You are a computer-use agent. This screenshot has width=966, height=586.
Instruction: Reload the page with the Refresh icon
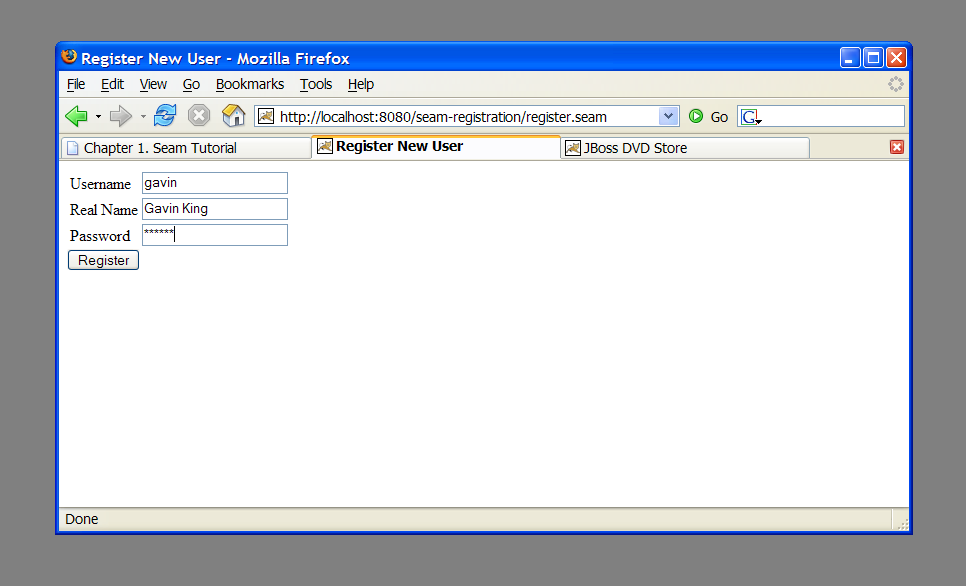tap(165, 116)
